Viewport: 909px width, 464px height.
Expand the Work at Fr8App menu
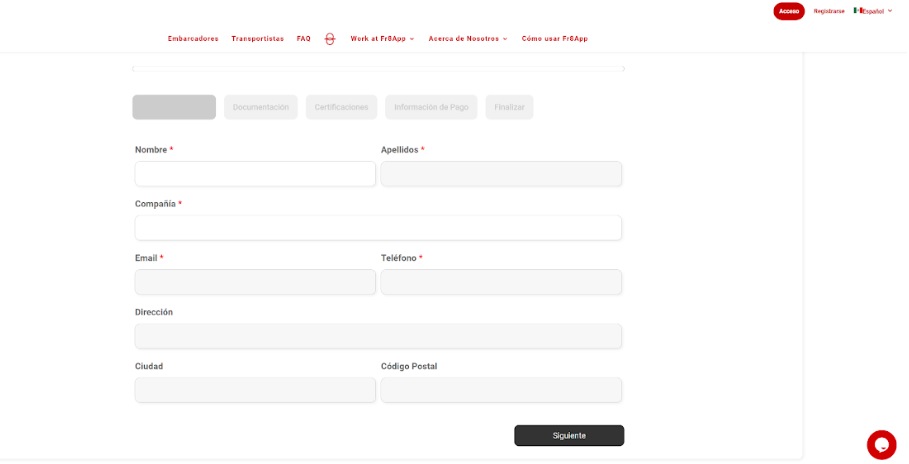pyautogui.click(x=383, y=39)
